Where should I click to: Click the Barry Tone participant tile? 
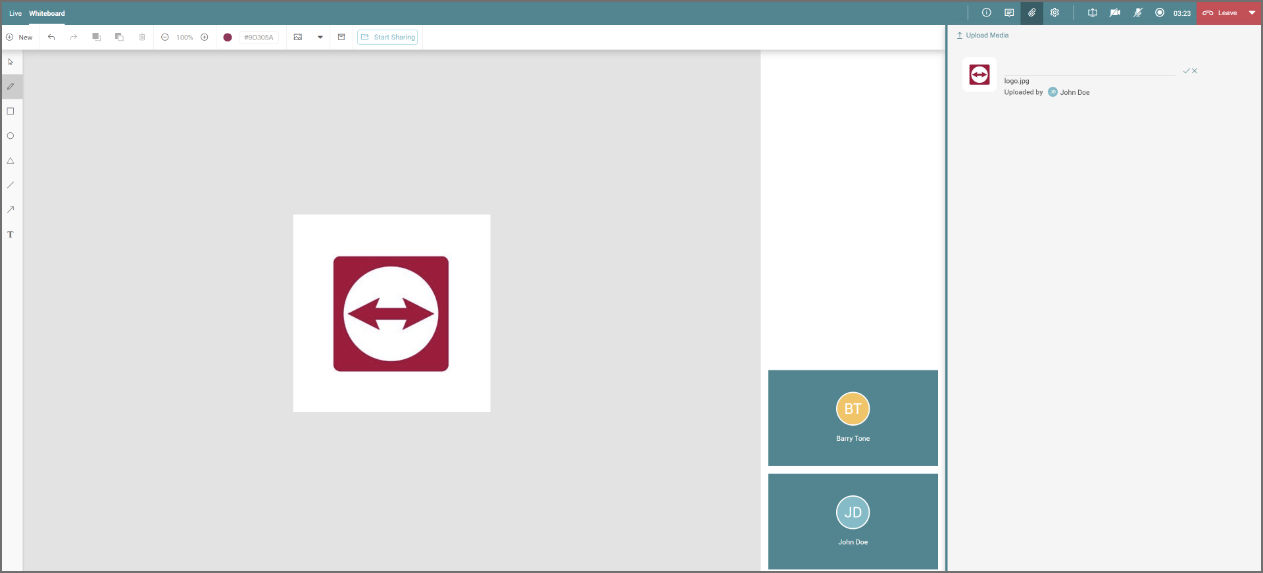coord(853,418)
